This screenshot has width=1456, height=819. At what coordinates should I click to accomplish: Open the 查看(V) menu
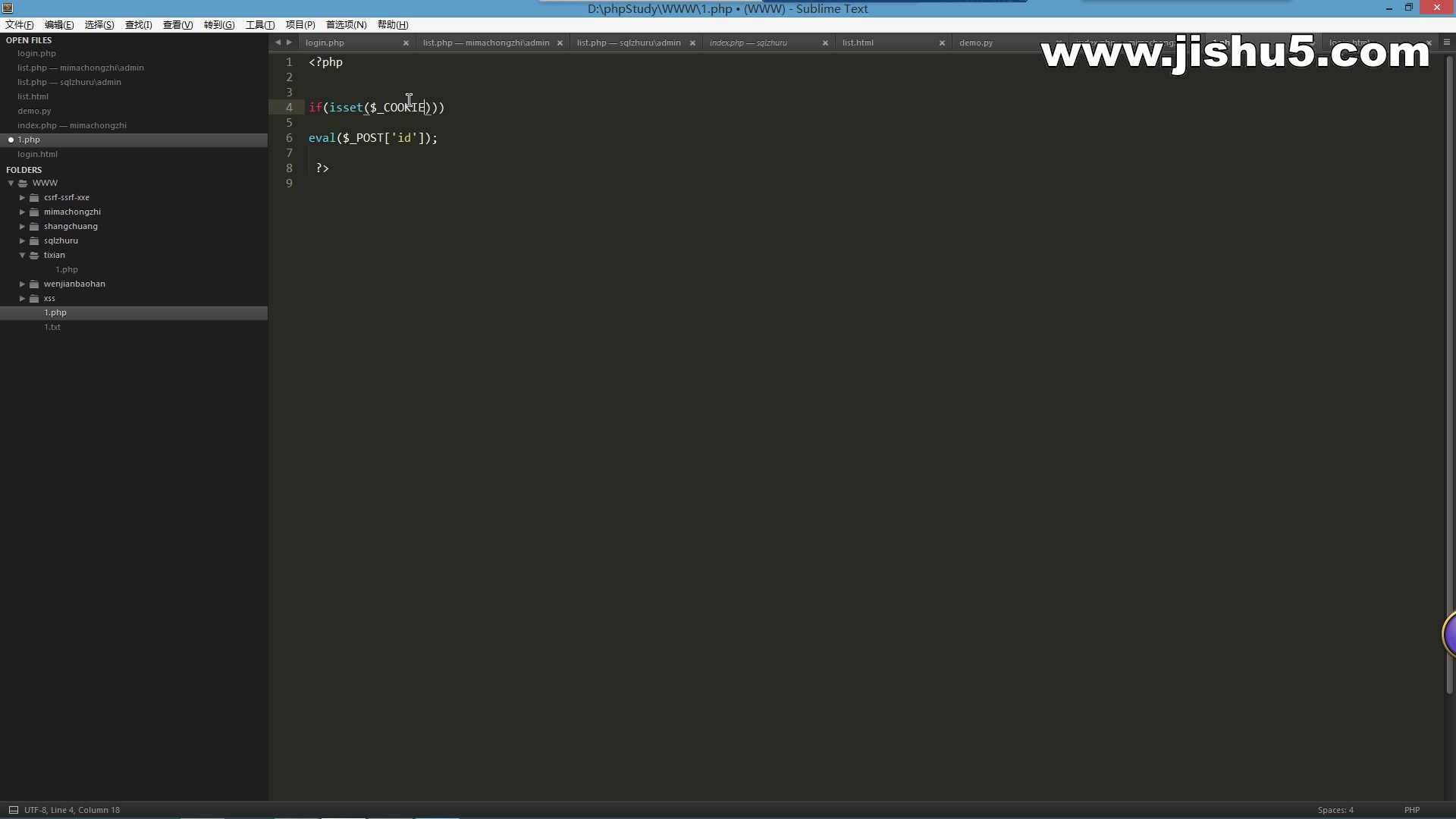pos(178,24)
